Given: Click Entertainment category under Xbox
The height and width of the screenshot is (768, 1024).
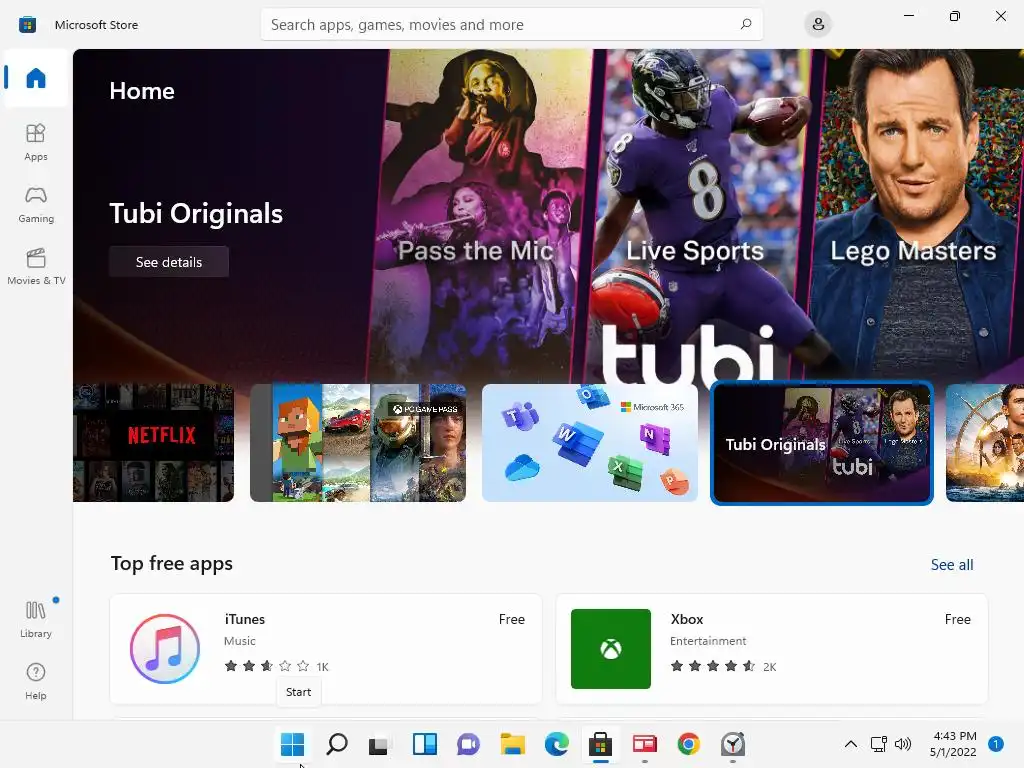Looking at the screenshot, I should click(708, 641).
